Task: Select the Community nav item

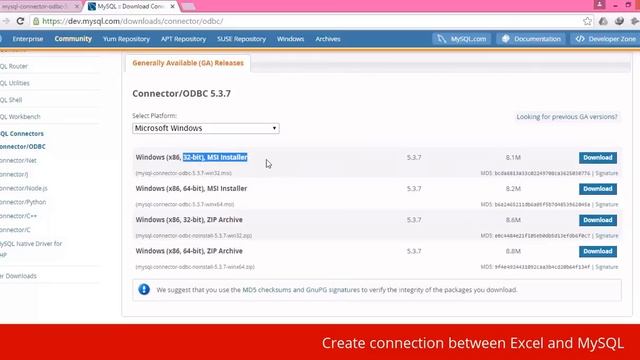Action: click(73, 39)
